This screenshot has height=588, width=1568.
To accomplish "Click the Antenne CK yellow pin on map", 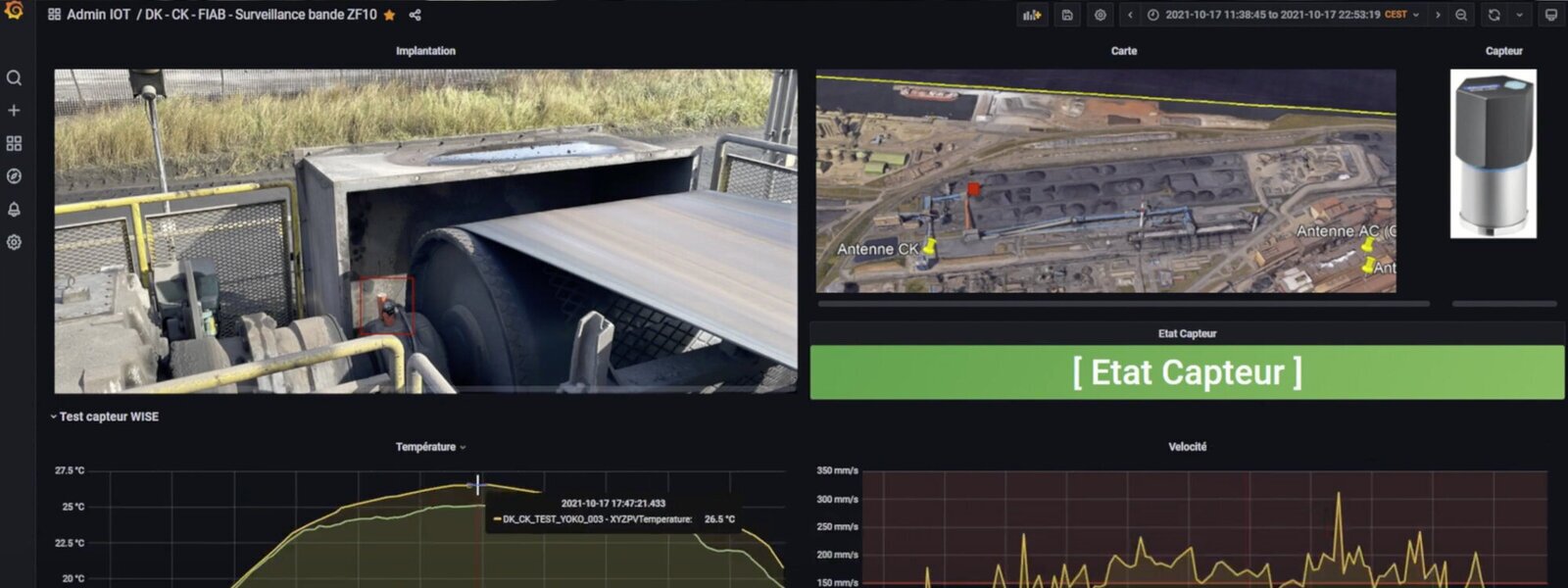I will coord(929,246).
